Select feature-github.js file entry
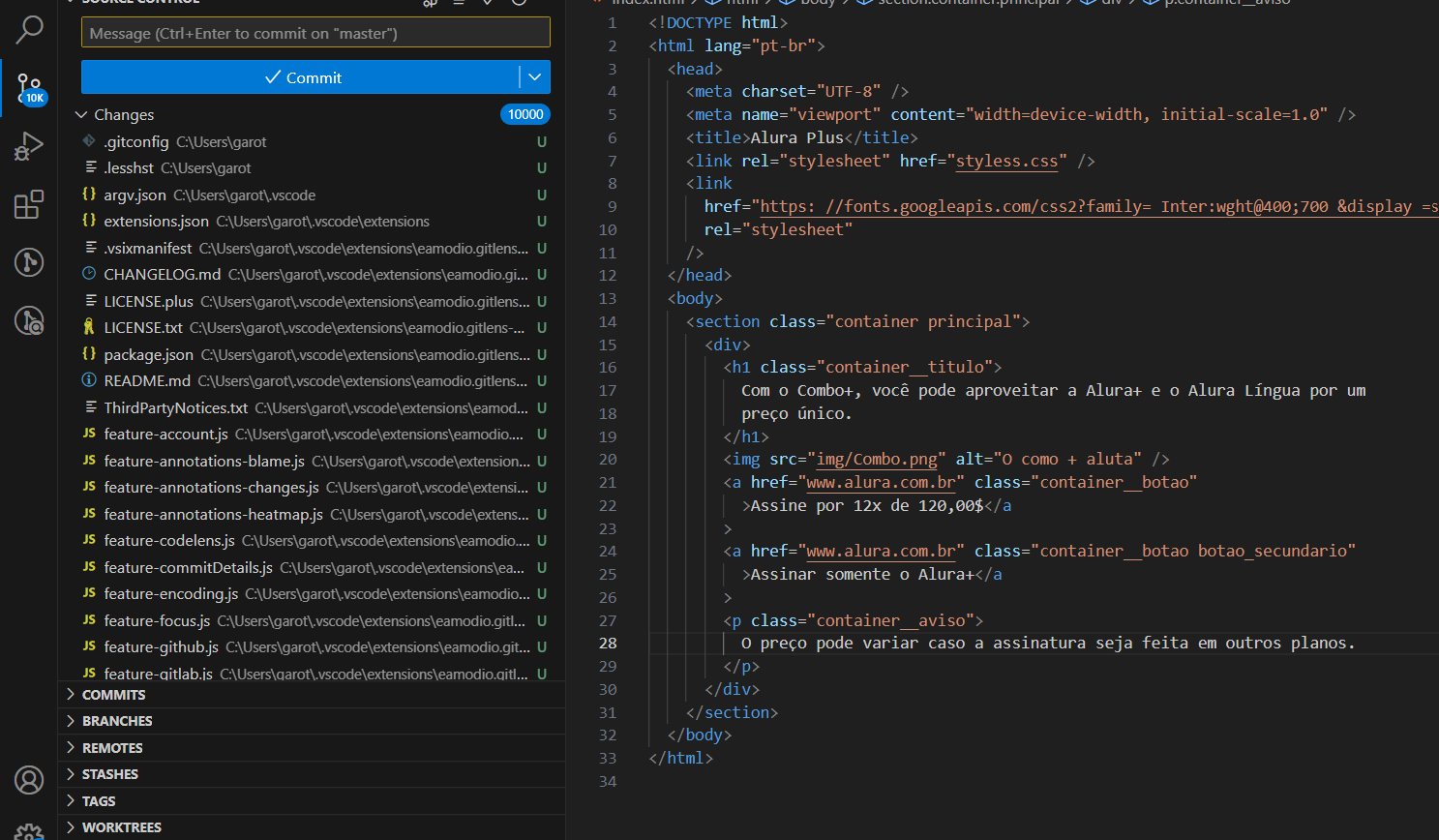 [x=312, y=646]
